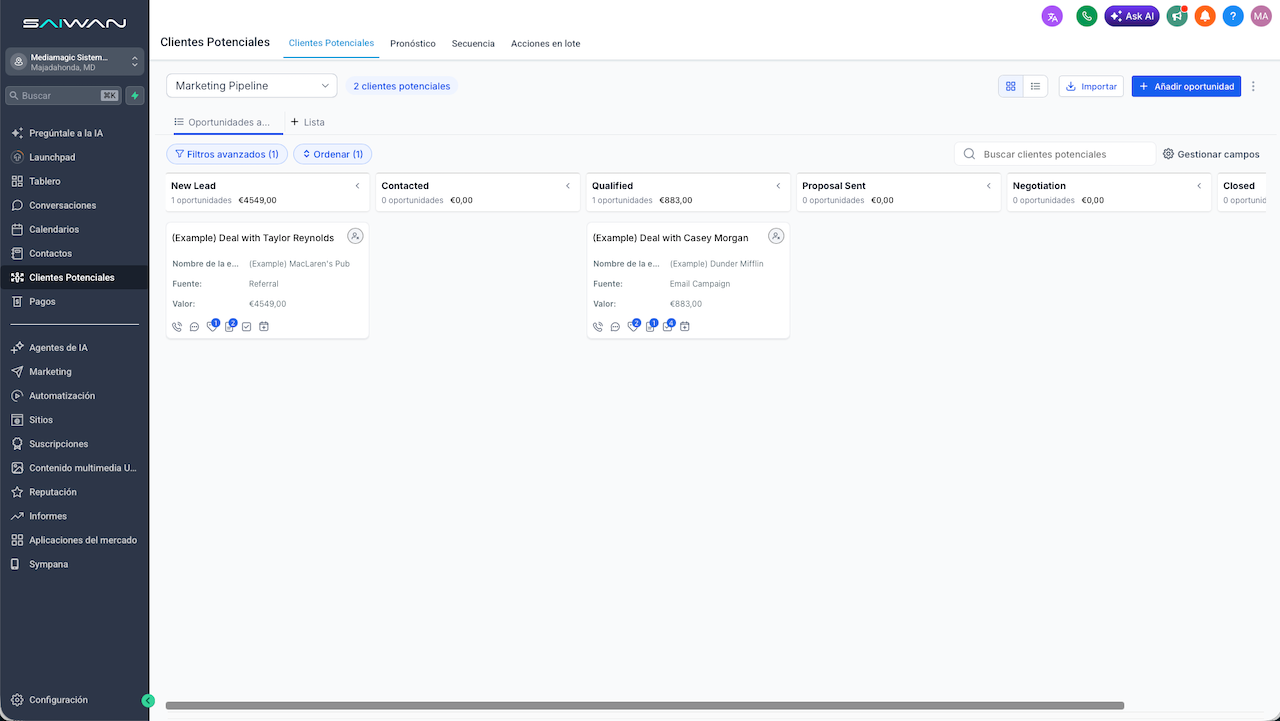Add a new Lista view tab
1280x721 pixels.
(x=307, y=122)
